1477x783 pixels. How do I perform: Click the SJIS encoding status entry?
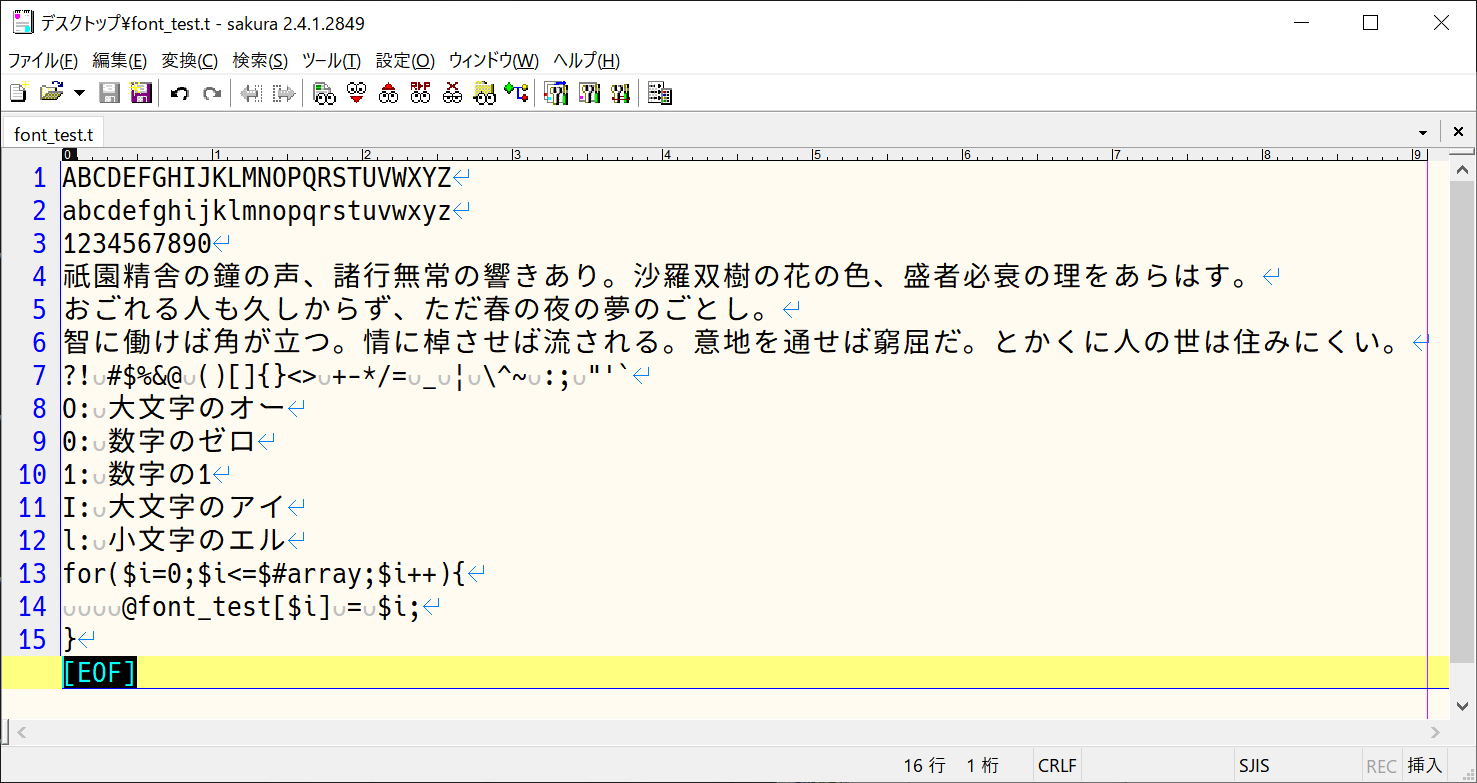[x=1253, y=766]
